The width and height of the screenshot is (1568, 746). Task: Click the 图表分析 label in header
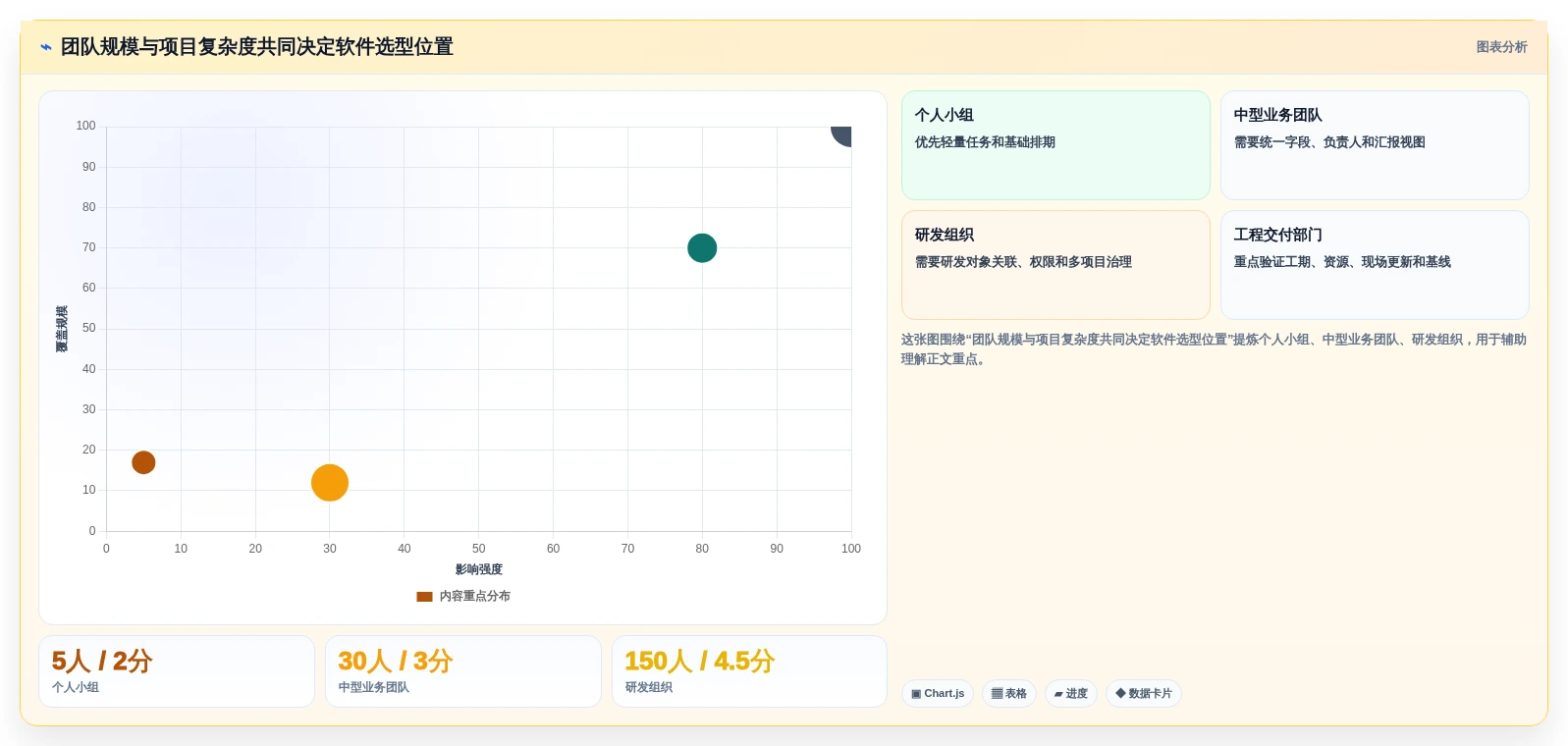point(1501,47)
